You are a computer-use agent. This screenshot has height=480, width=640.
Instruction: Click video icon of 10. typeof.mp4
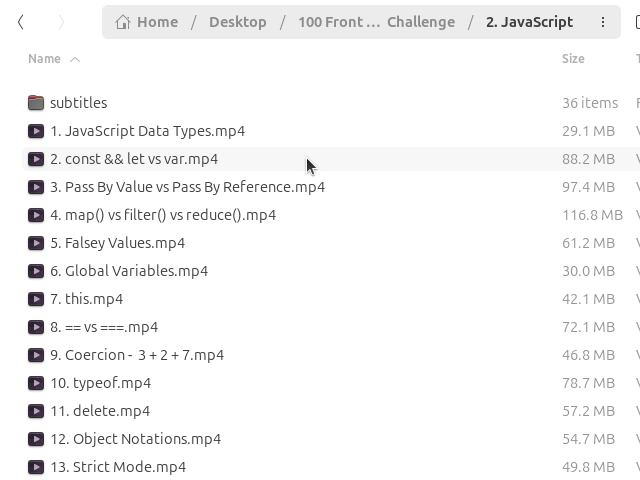point(36,383)
